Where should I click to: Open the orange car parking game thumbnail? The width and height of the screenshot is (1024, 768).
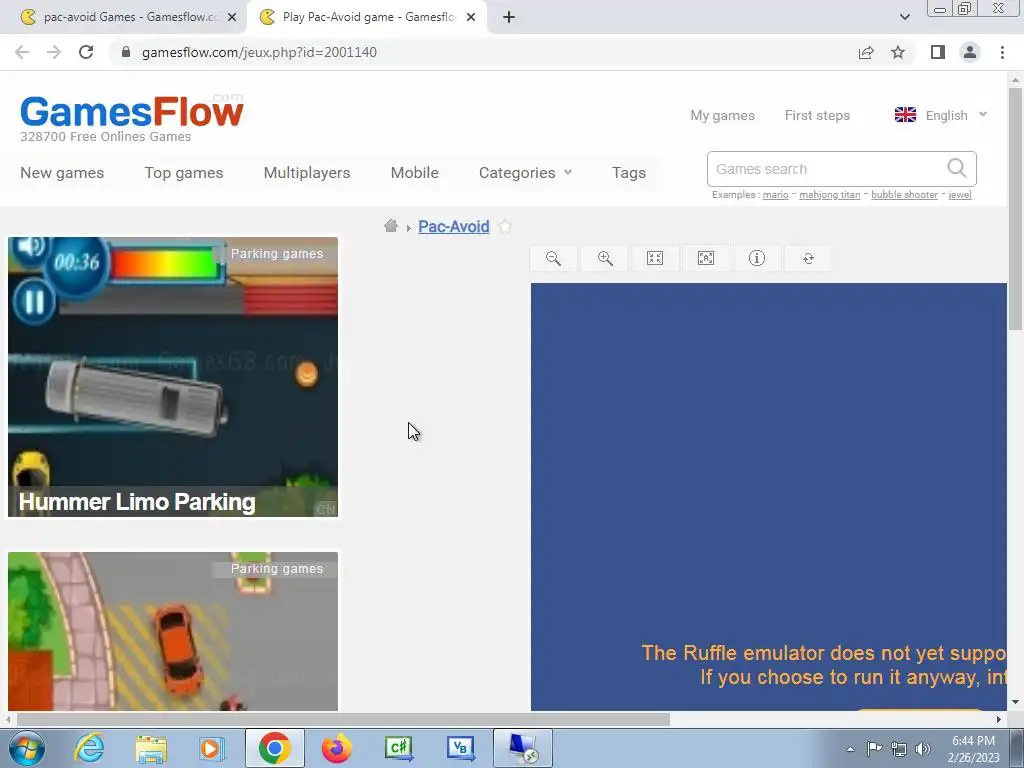coord(173,631)
